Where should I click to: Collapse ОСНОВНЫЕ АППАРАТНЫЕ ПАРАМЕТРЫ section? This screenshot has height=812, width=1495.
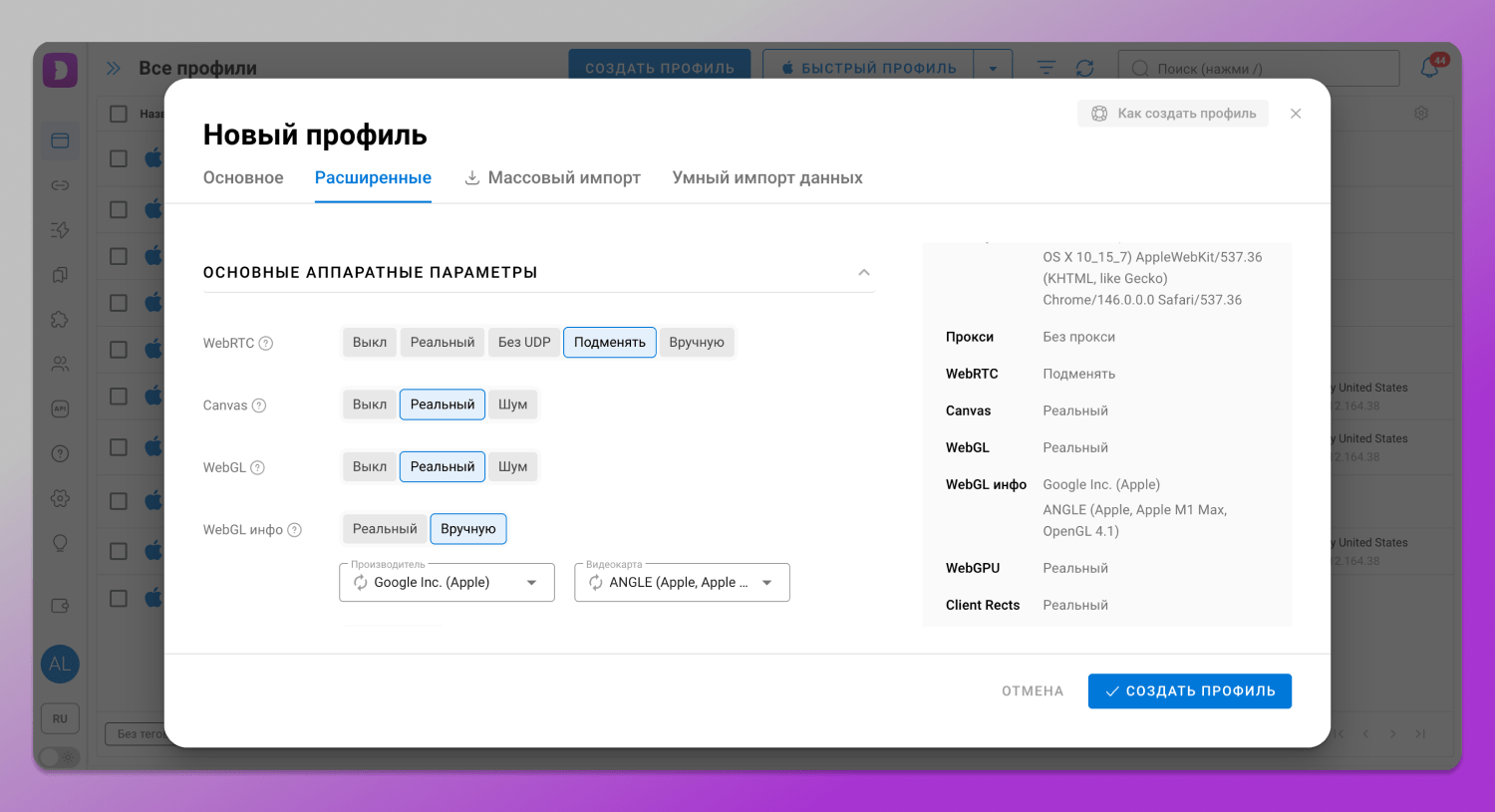click(863, 271)
